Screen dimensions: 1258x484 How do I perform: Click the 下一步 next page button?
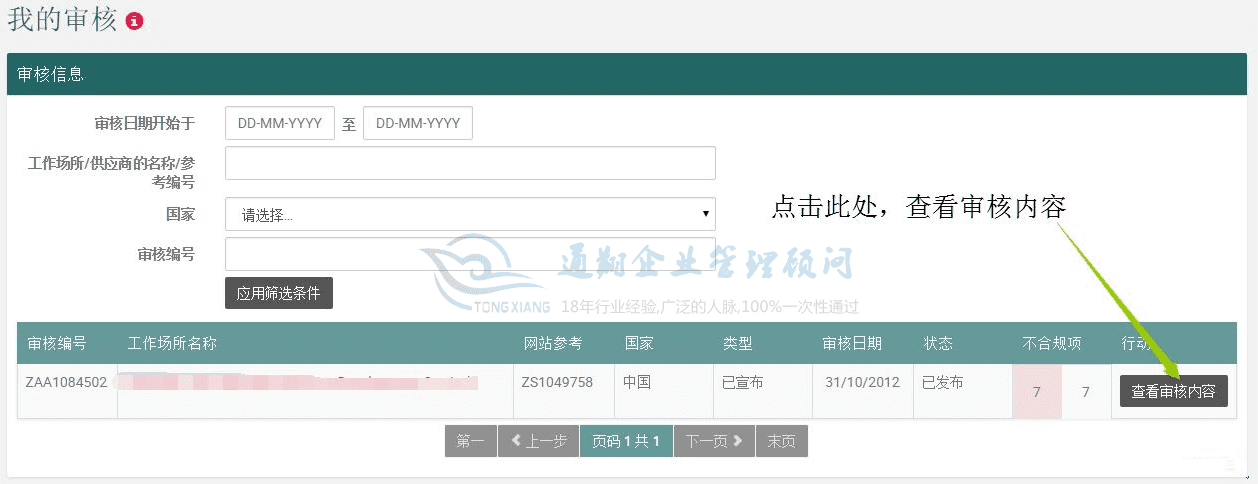714,441
